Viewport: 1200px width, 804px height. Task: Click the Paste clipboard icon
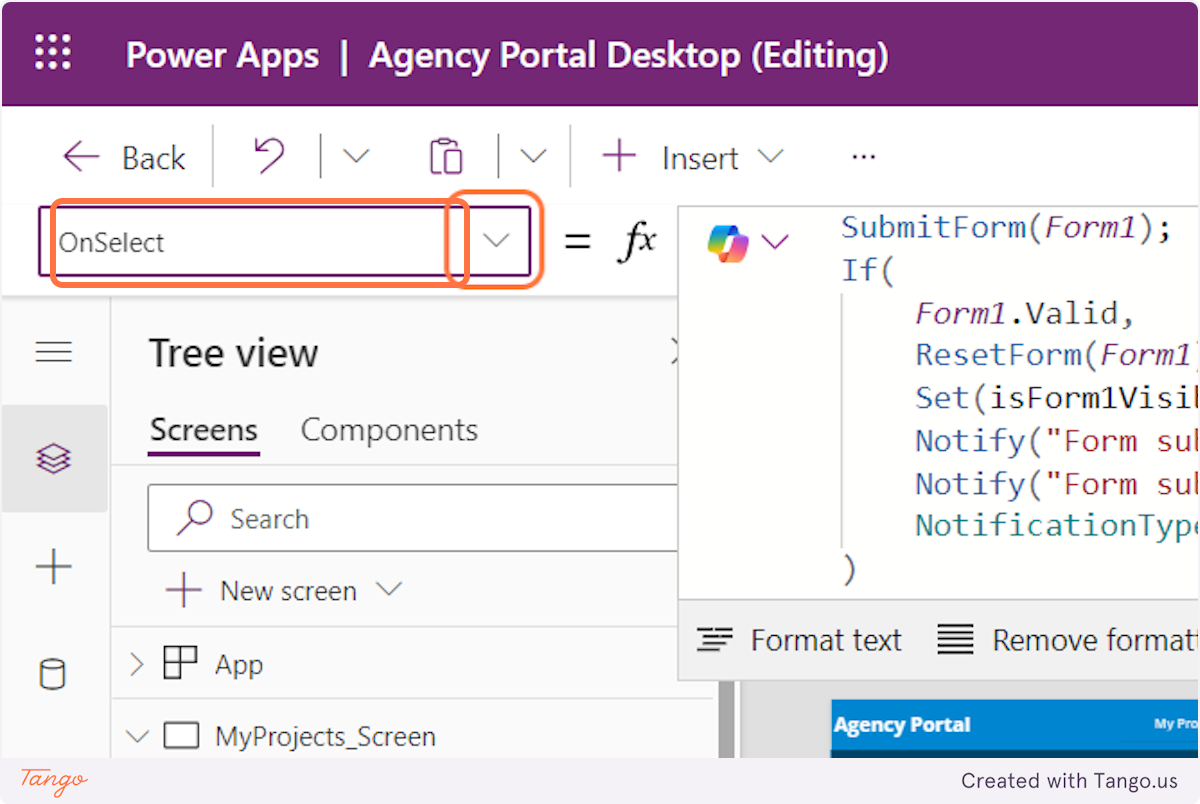click(x=446, y=157)
